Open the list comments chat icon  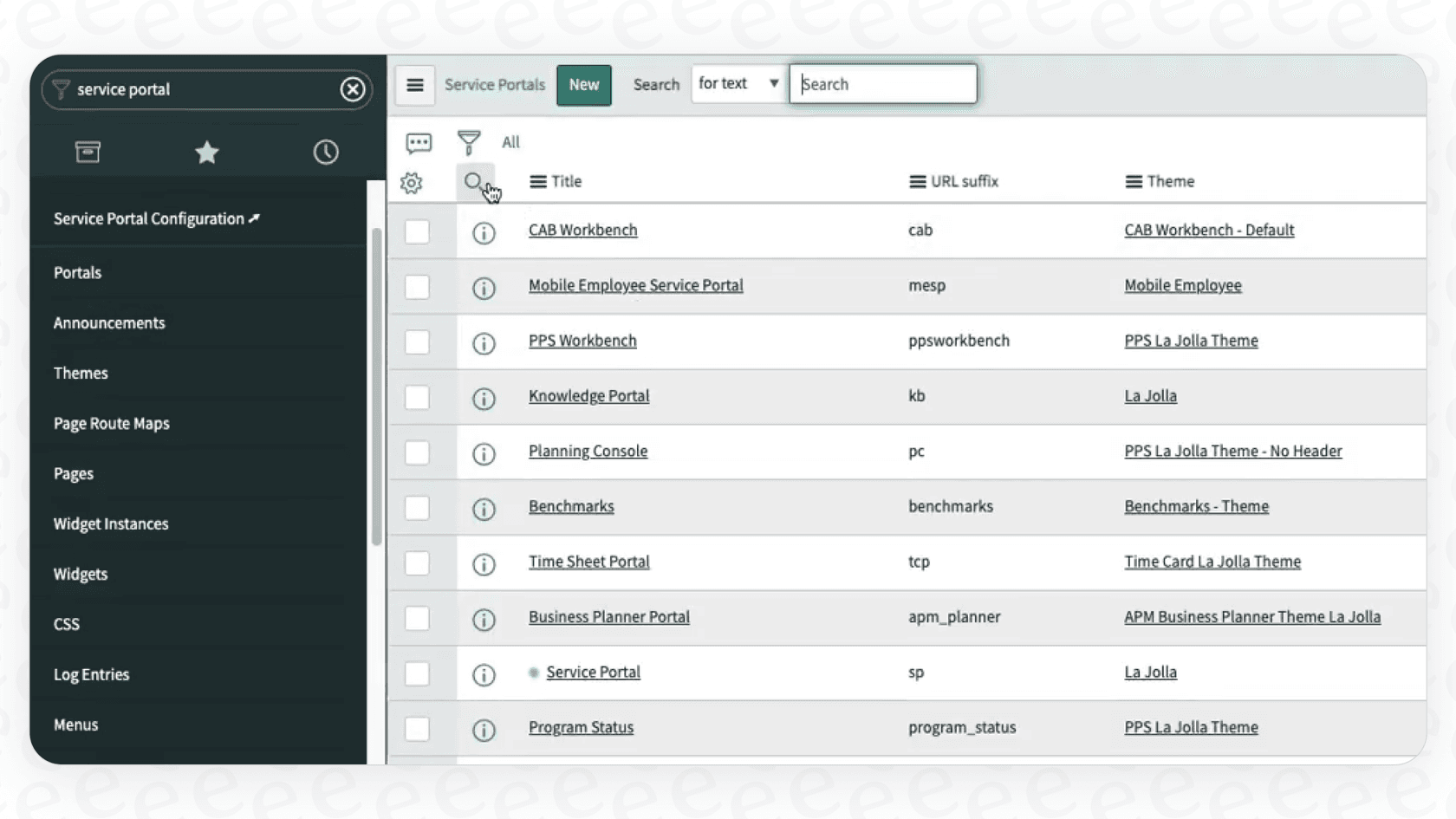pyautogui.click(x=419, y=142)
